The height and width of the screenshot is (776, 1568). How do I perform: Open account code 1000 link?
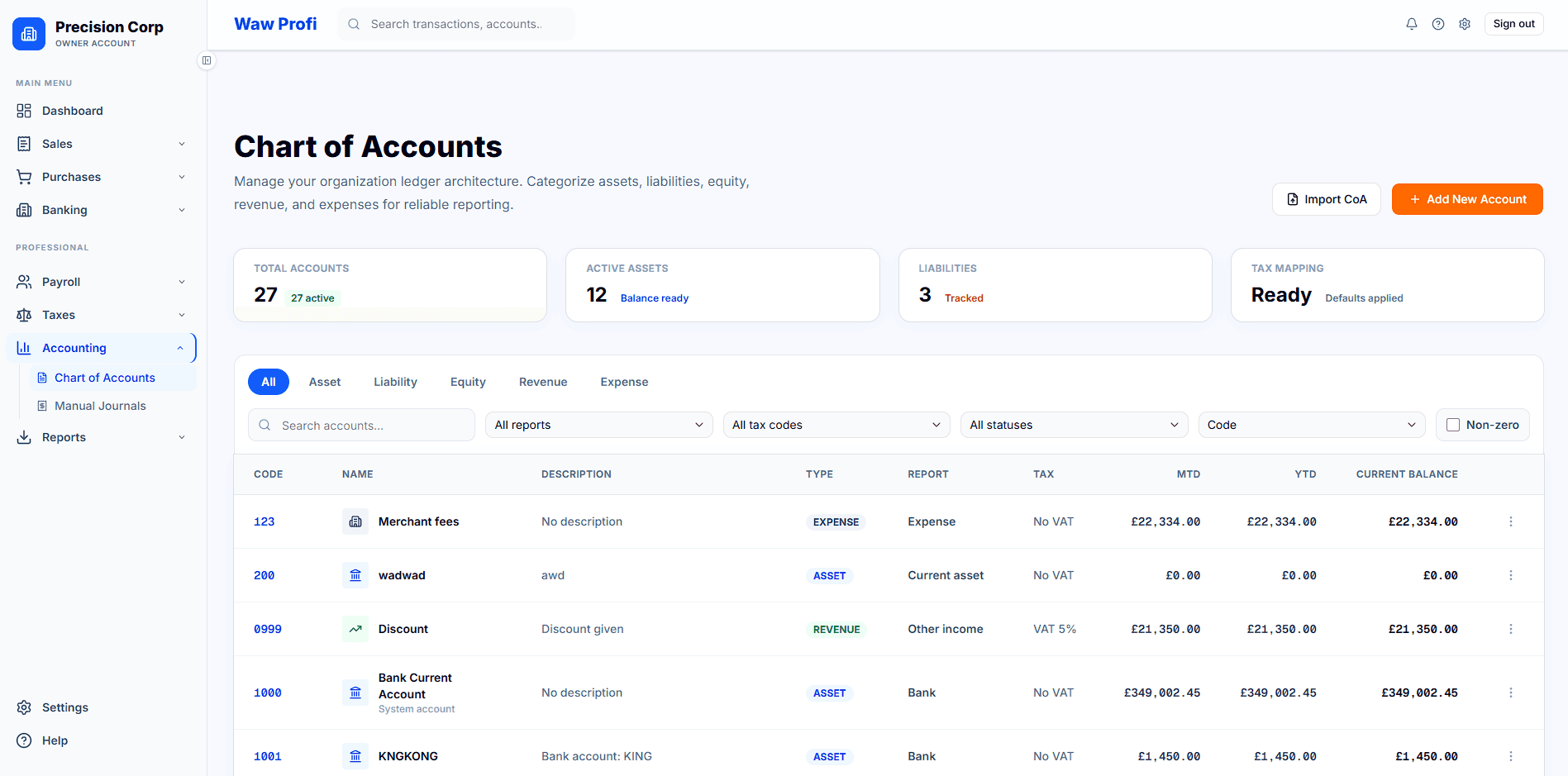[x=268, y=693]
